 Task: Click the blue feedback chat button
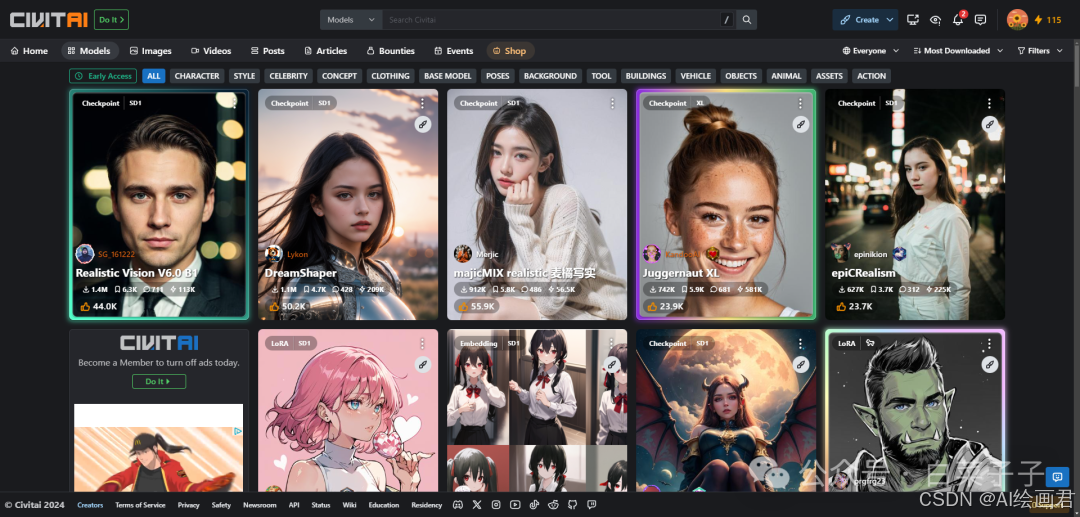[x=1057, y=476]
